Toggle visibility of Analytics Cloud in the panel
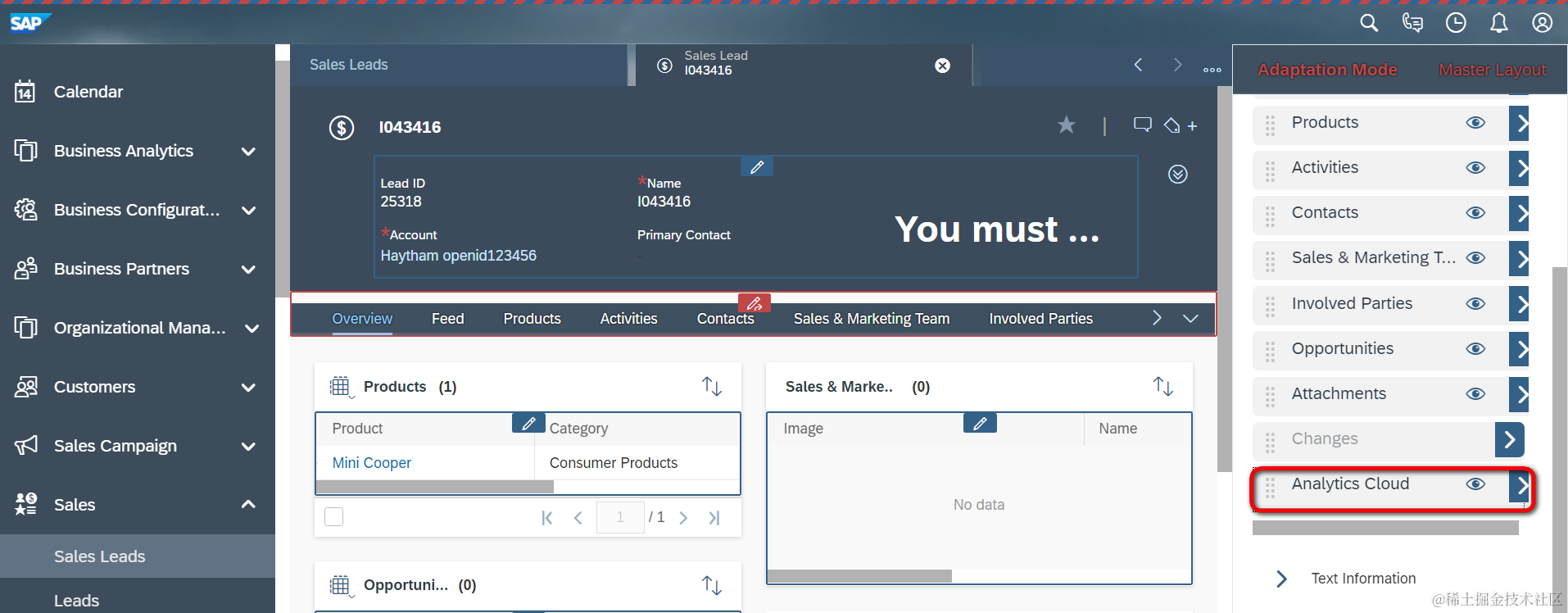This screenshot has width=1568, height=613. 1475,484
